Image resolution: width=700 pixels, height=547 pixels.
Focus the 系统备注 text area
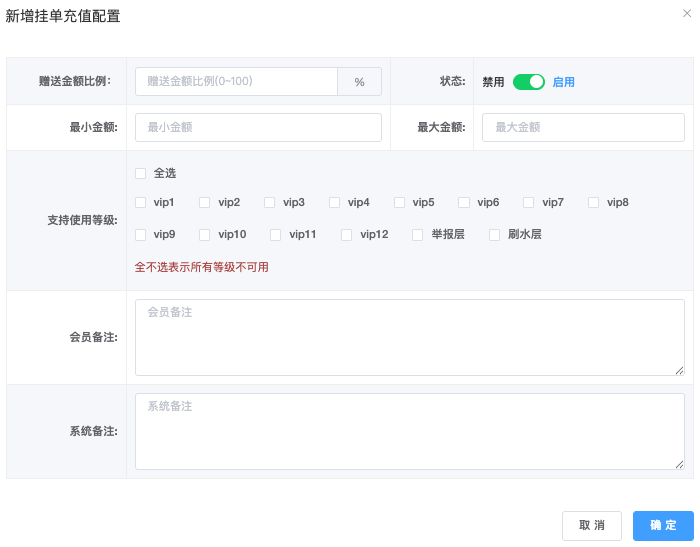point(409,431)
